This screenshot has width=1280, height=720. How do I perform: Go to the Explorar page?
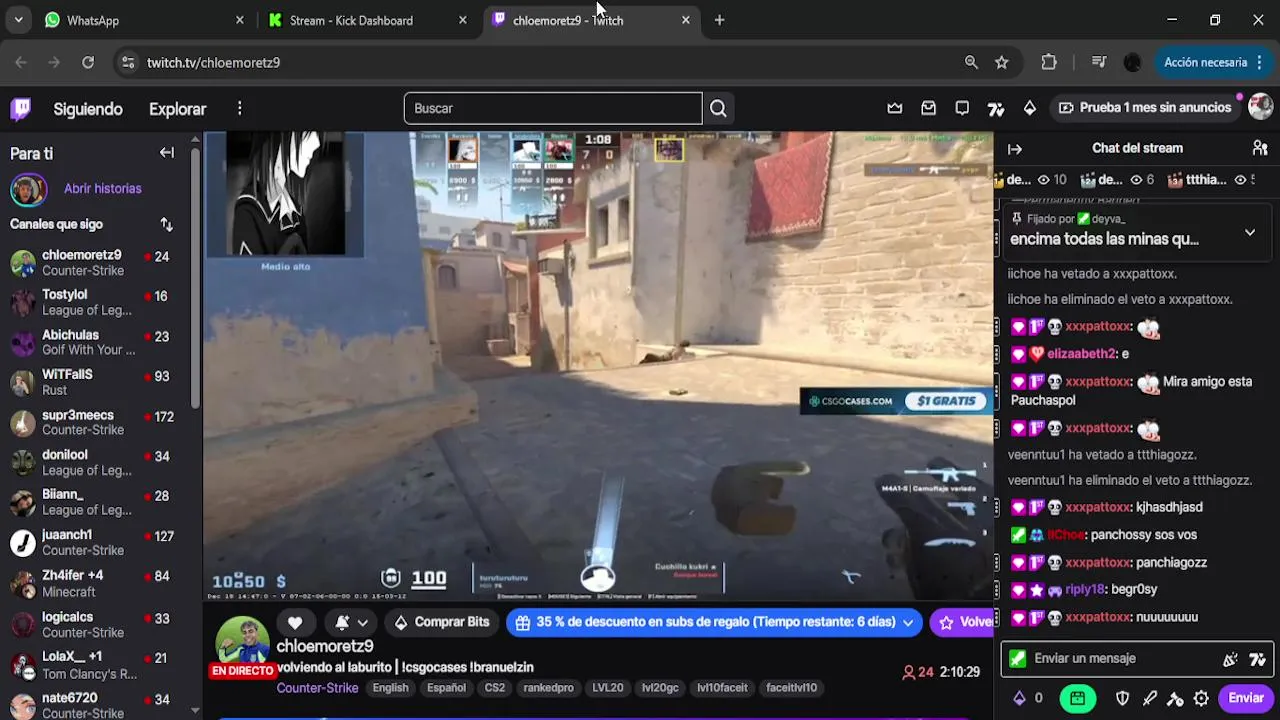177,109
